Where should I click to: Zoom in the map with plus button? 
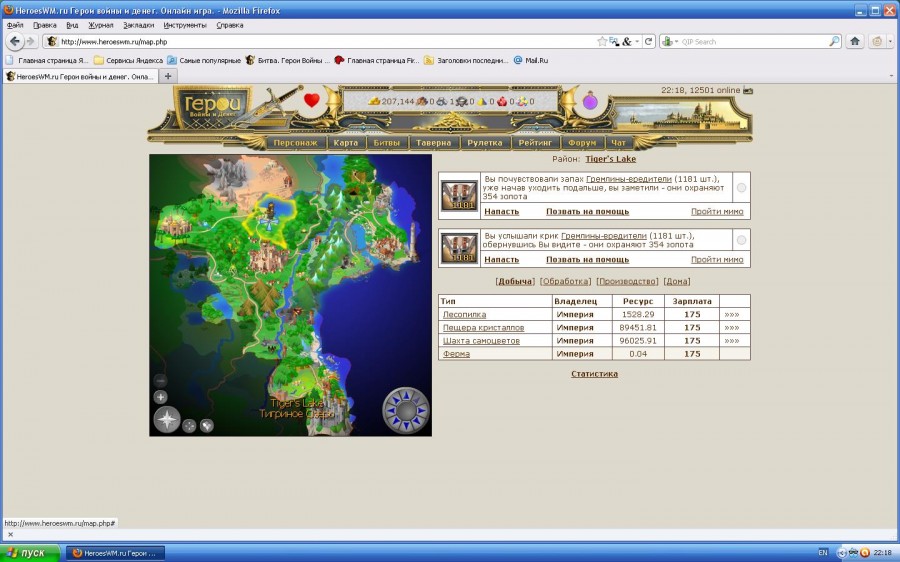tap(161, 397)
